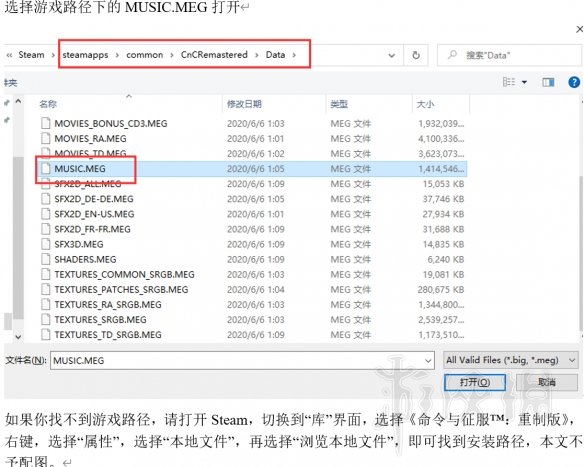This screenshot has width=584, height=467.
Task: Click navigation pane scroll up arrow
Action: click(18, 101)
